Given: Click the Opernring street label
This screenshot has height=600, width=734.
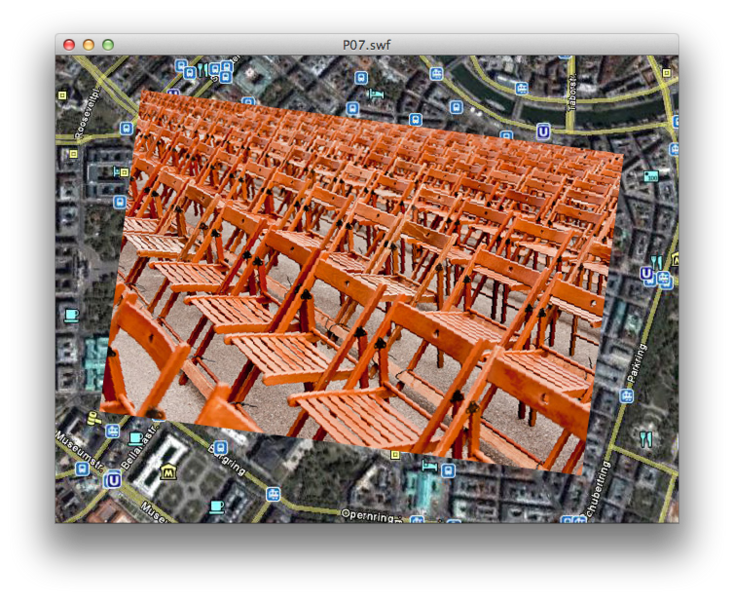Looking at the screenshot, I should pyautogui.click(x=368, y=515).
